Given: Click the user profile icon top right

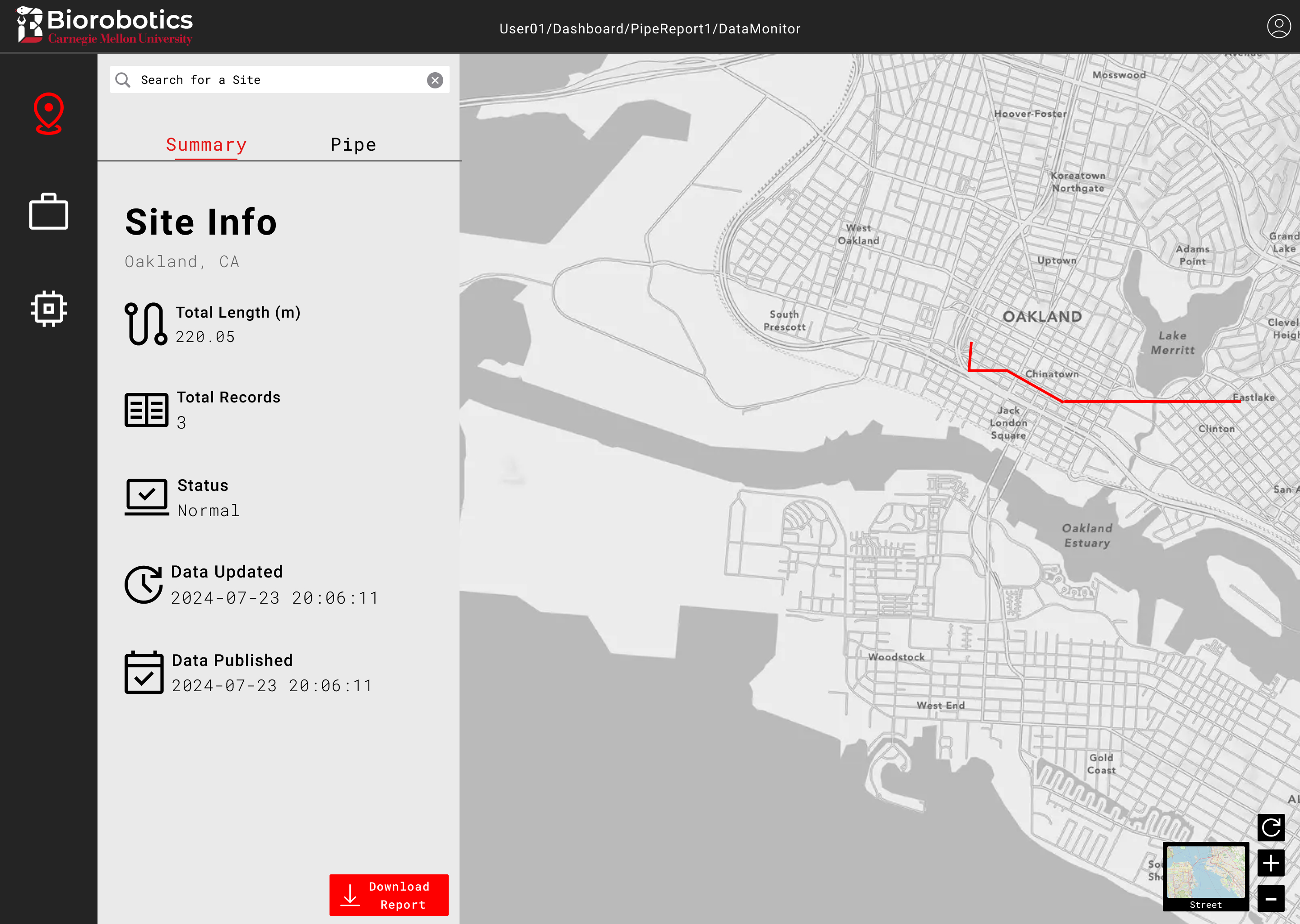Looking at the screenshot, I should click(x=1279, y=26).
